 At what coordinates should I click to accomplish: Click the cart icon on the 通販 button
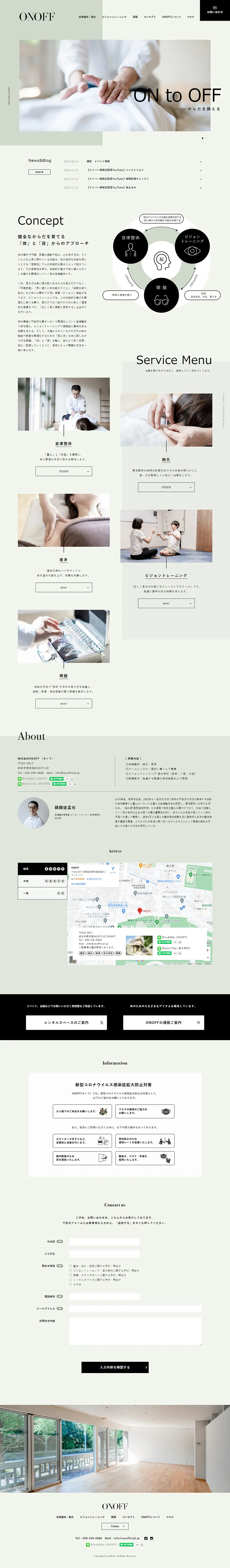198,1023
